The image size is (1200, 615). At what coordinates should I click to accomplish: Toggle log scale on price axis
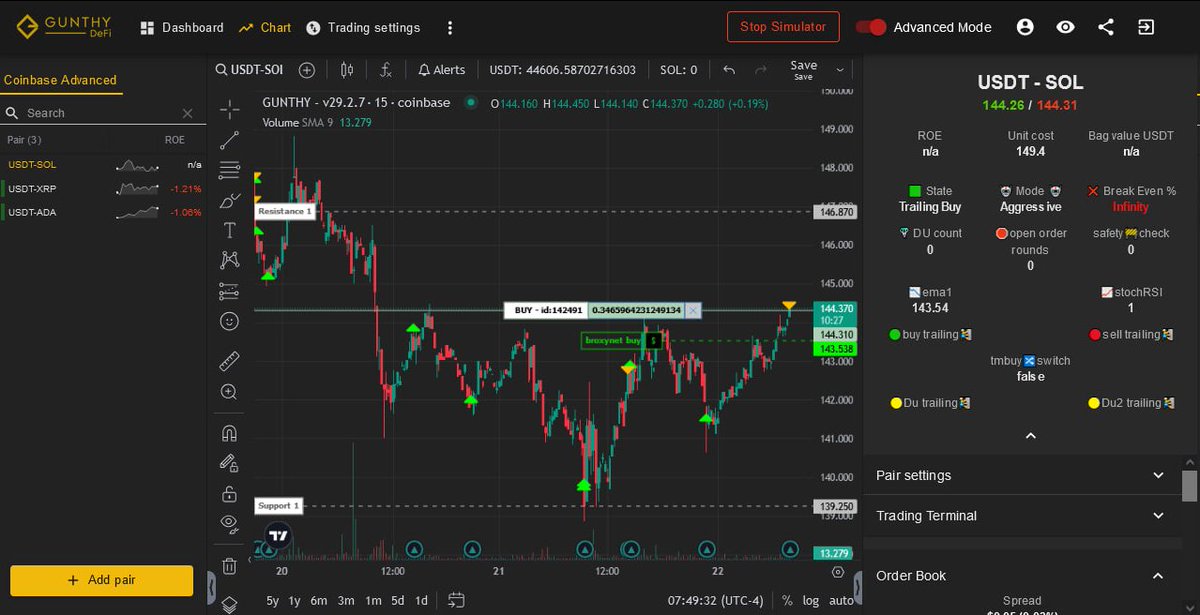[810, 601]
